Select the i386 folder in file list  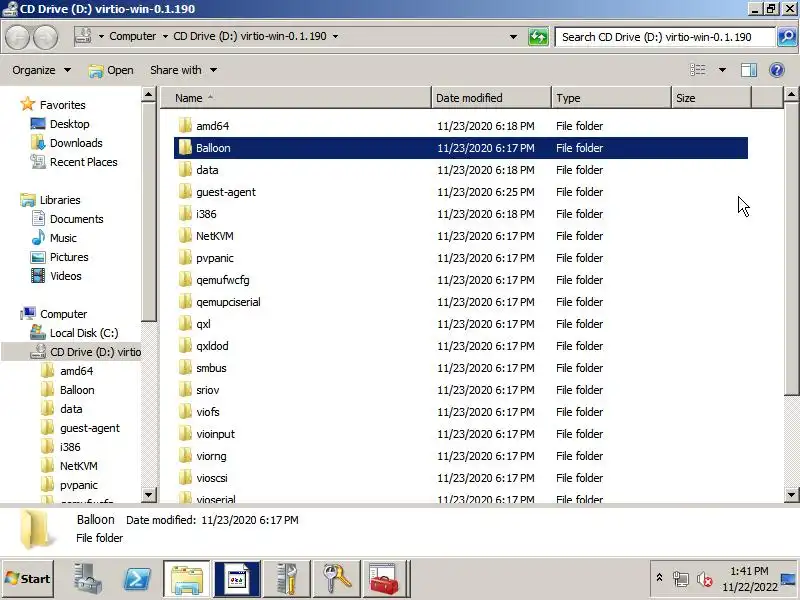[461, 214]
